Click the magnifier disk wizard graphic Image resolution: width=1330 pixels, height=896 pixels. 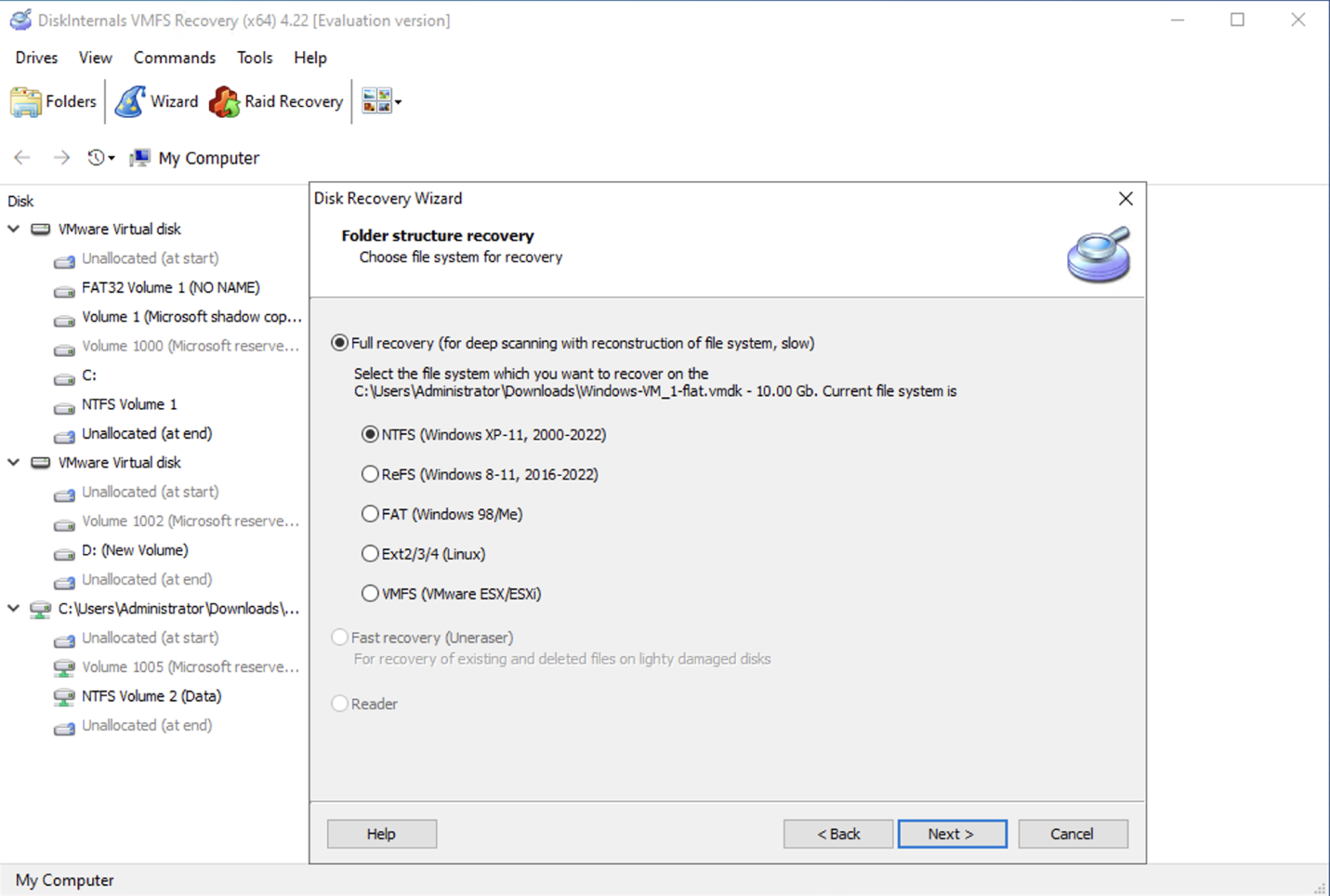(x=1099, y=254)
